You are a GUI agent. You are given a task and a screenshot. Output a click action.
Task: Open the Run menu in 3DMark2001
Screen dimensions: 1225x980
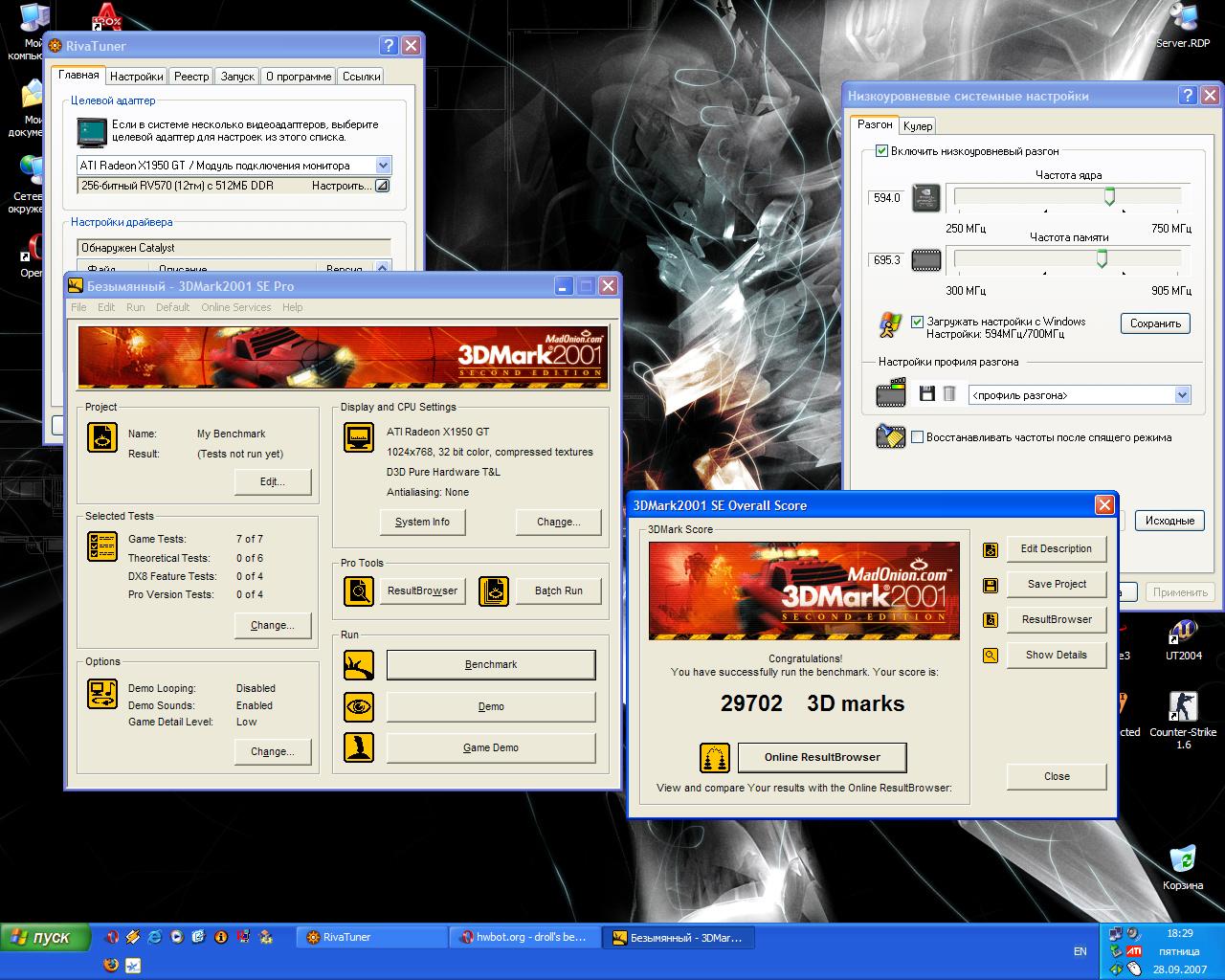coord(136,307)
